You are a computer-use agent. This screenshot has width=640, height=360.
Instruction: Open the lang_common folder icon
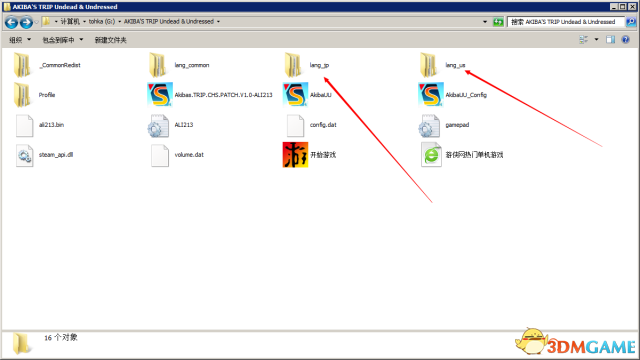click(x=158, y=65)
